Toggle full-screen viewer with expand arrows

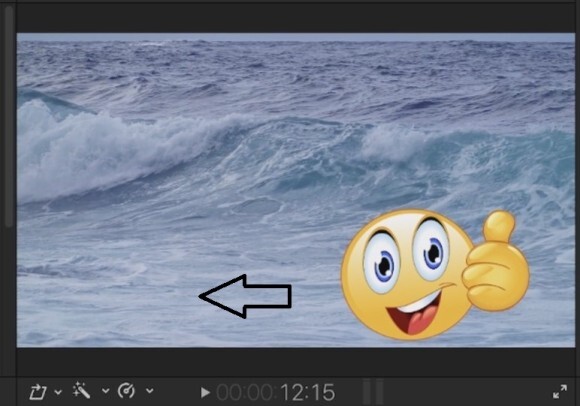point(560,392)
